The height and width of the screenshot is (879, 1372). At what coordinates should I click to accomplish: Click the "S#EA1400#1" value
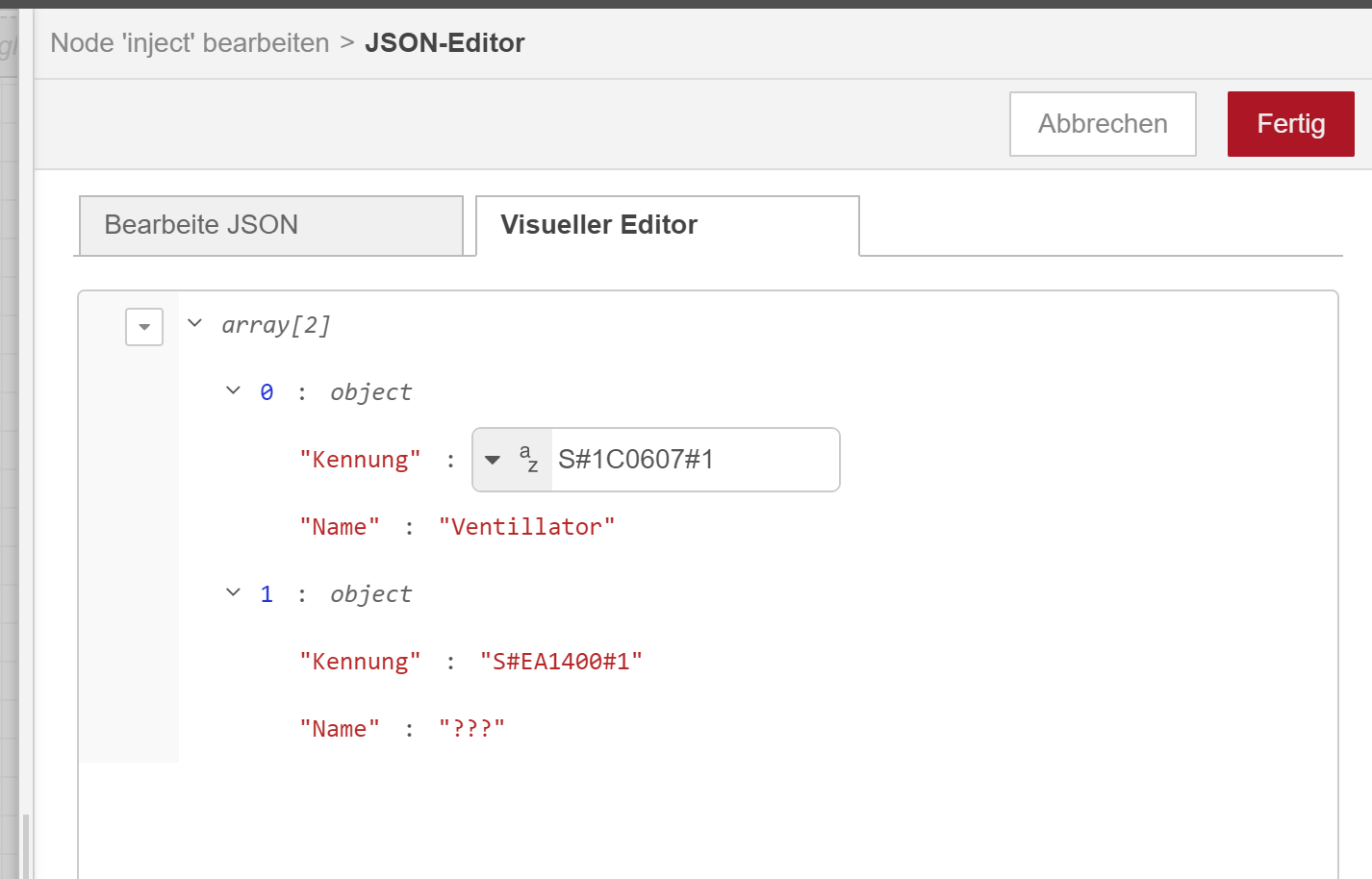561,662
